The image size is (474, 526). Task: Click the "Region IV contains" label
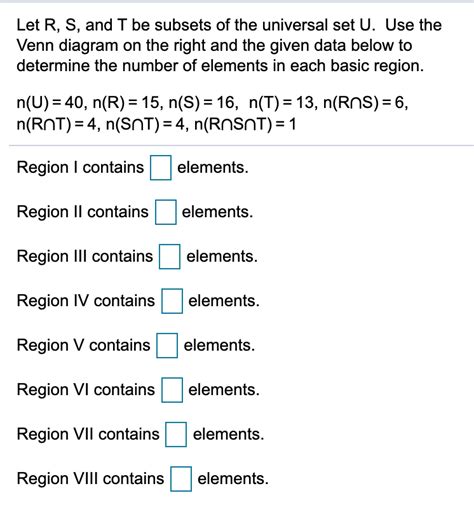86,300
